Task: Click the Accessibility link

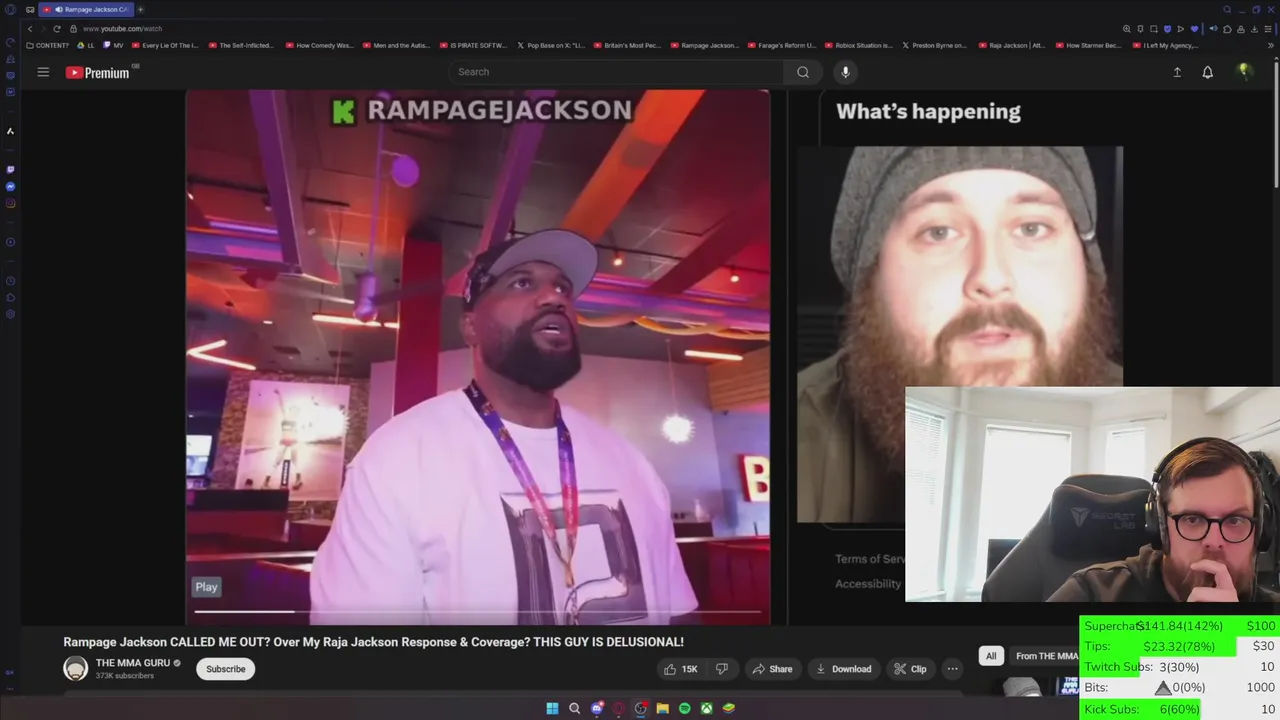Action: click(868, 584)
